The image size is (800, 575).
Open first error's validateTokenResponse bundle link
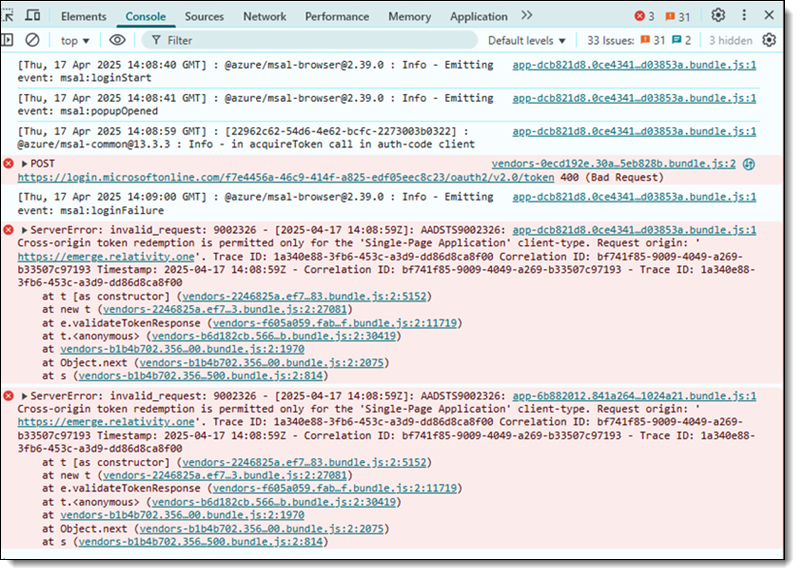pyautogui.click(x=335, y=323)
